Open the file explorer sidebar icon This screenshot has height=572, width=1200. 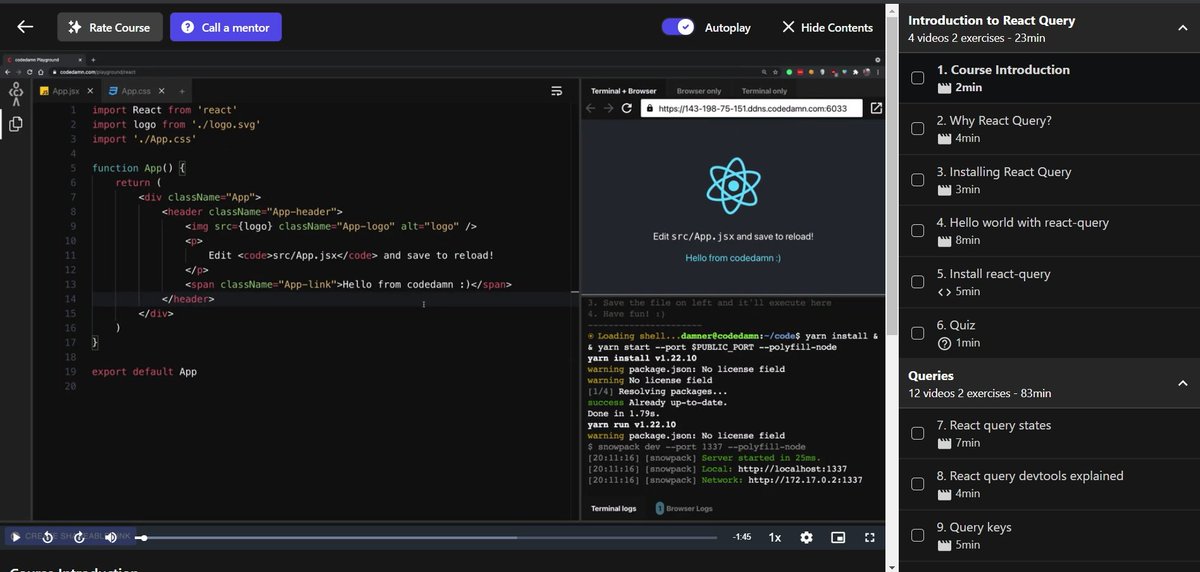15,124
